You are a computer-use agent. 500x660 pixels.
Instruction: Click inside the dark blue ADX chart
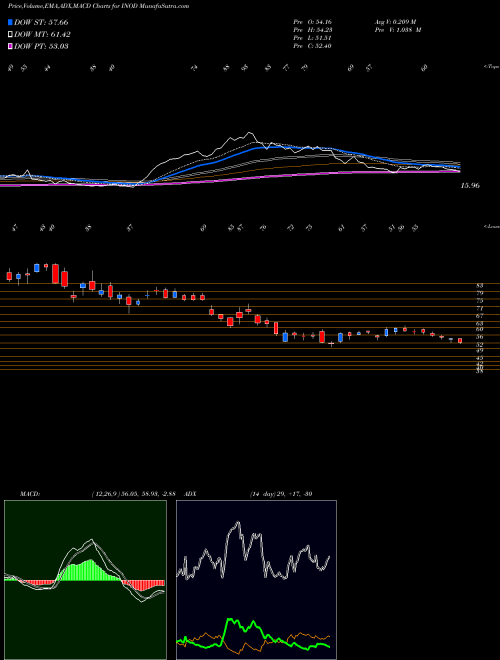coord(256,580)
